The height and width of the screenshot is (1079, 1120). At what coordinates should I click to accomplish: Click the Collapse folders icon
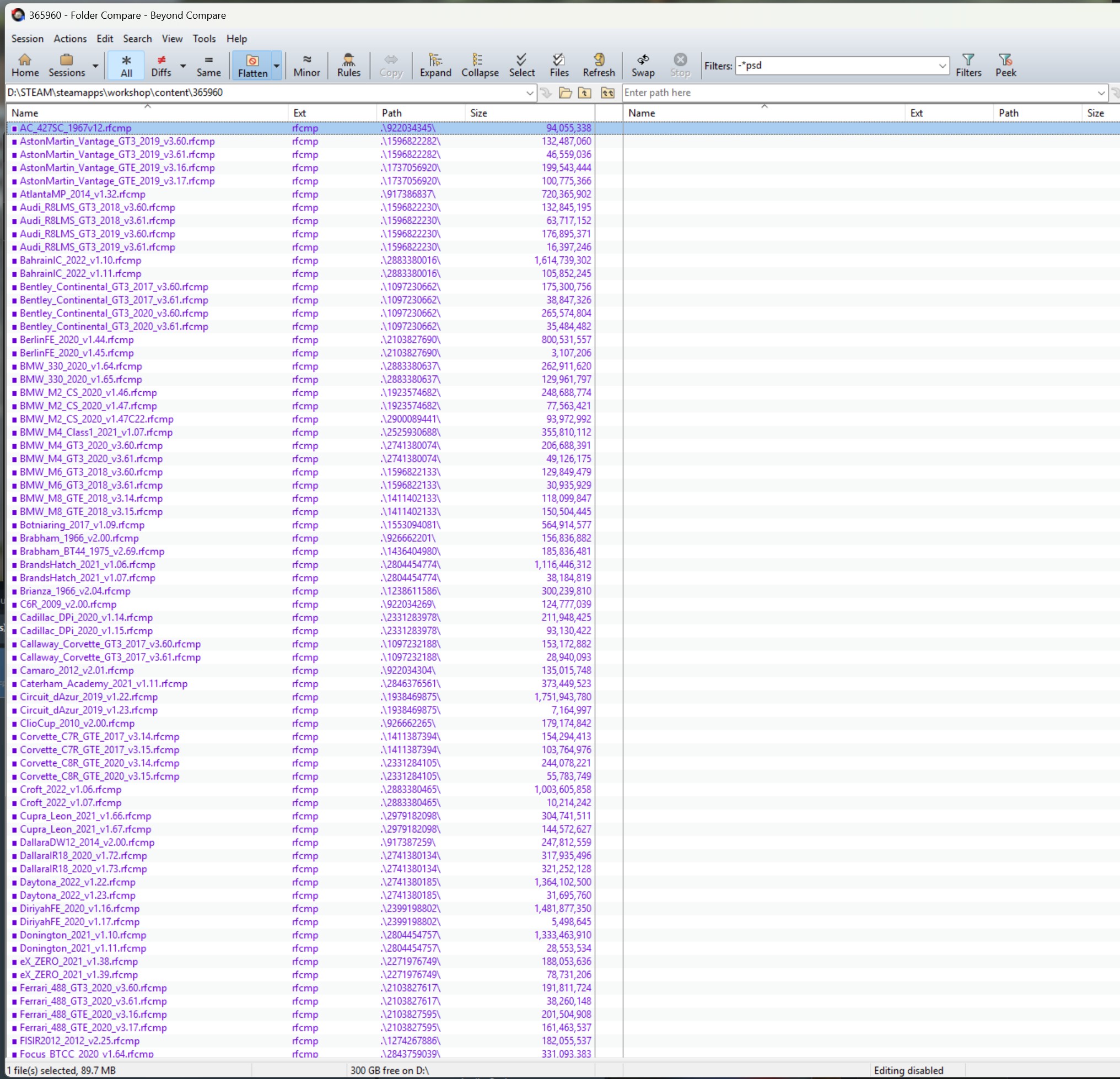tap(480, 65)
